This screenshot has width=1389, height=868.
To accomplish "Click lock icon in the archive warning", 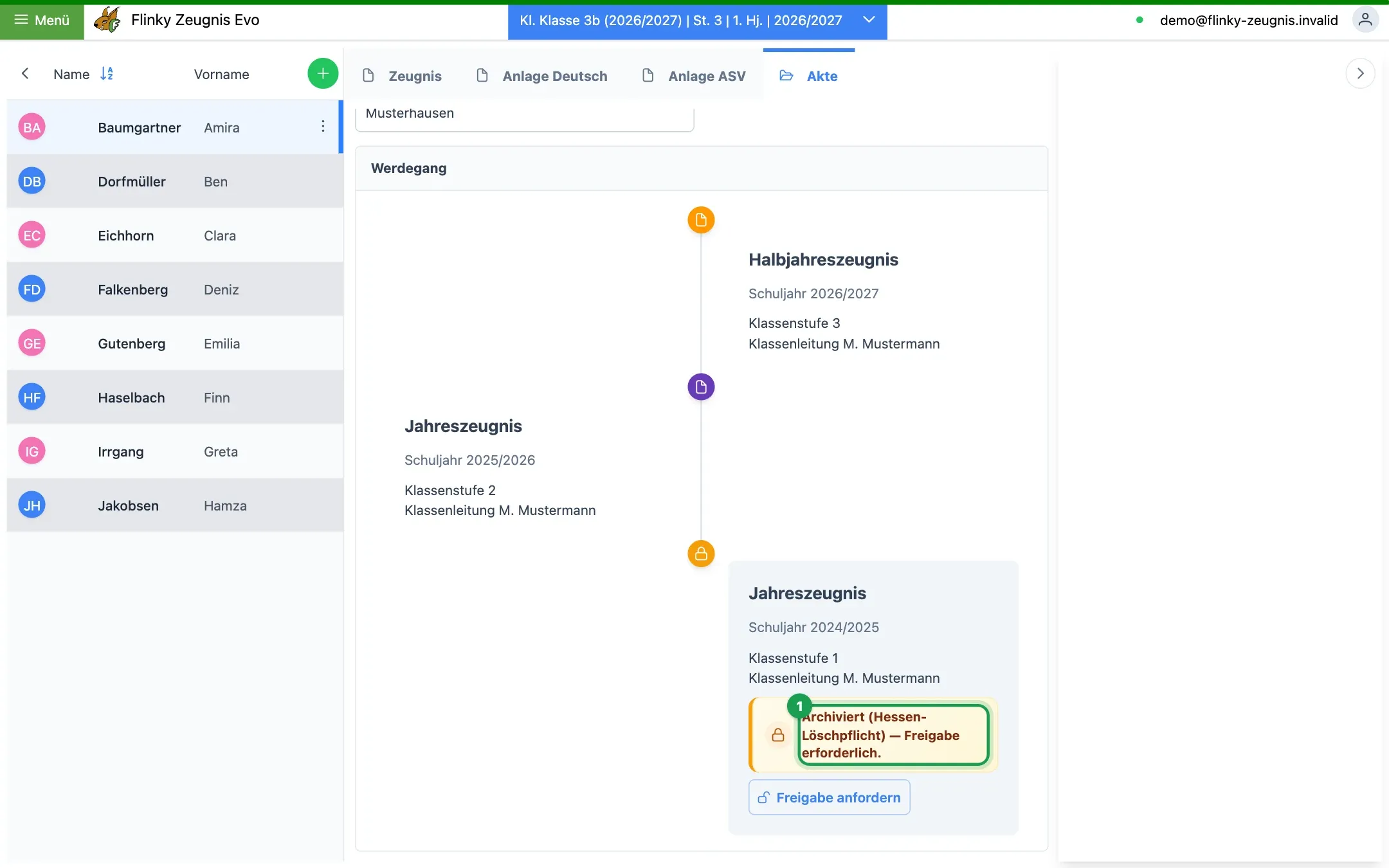I will coord(778,734).
